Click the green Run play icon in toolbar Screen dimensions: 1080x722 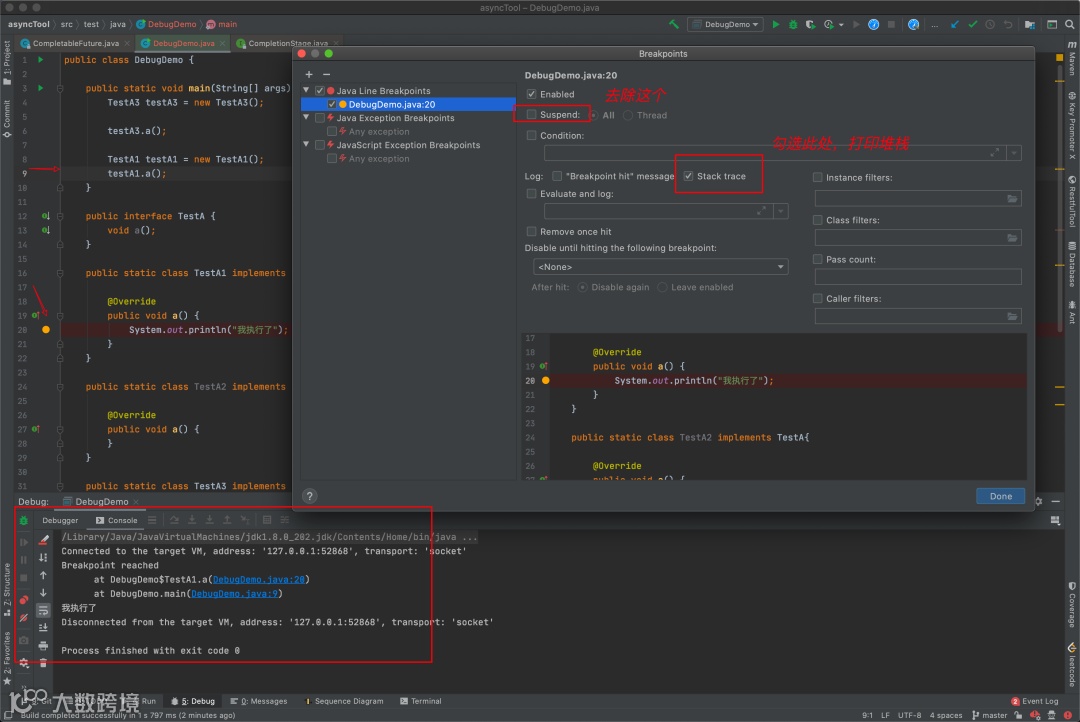[x=776, y=24]
